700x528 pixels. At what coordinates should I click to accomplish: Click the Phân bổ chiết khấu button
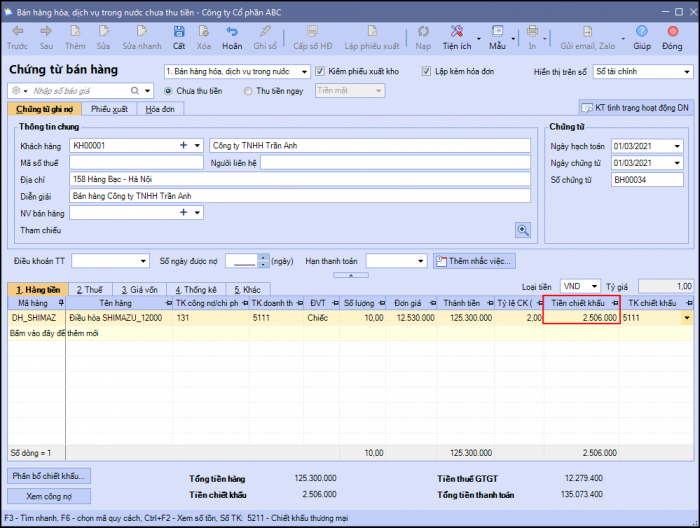click(50, 476)
